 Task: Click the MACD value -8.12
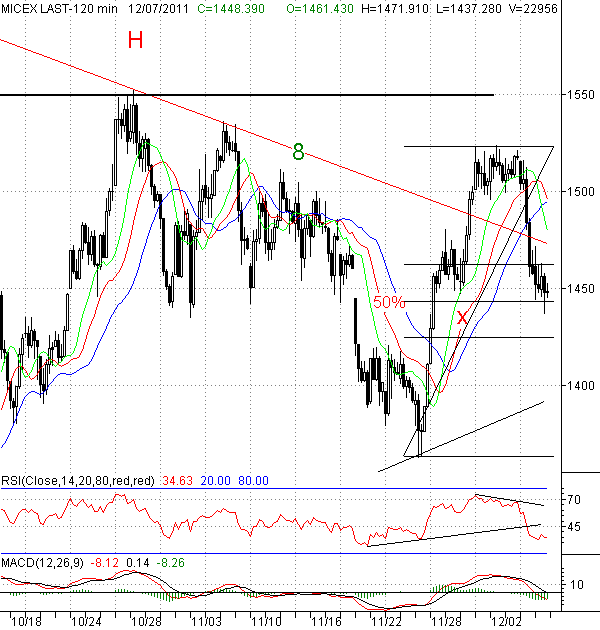coord(104,562)
